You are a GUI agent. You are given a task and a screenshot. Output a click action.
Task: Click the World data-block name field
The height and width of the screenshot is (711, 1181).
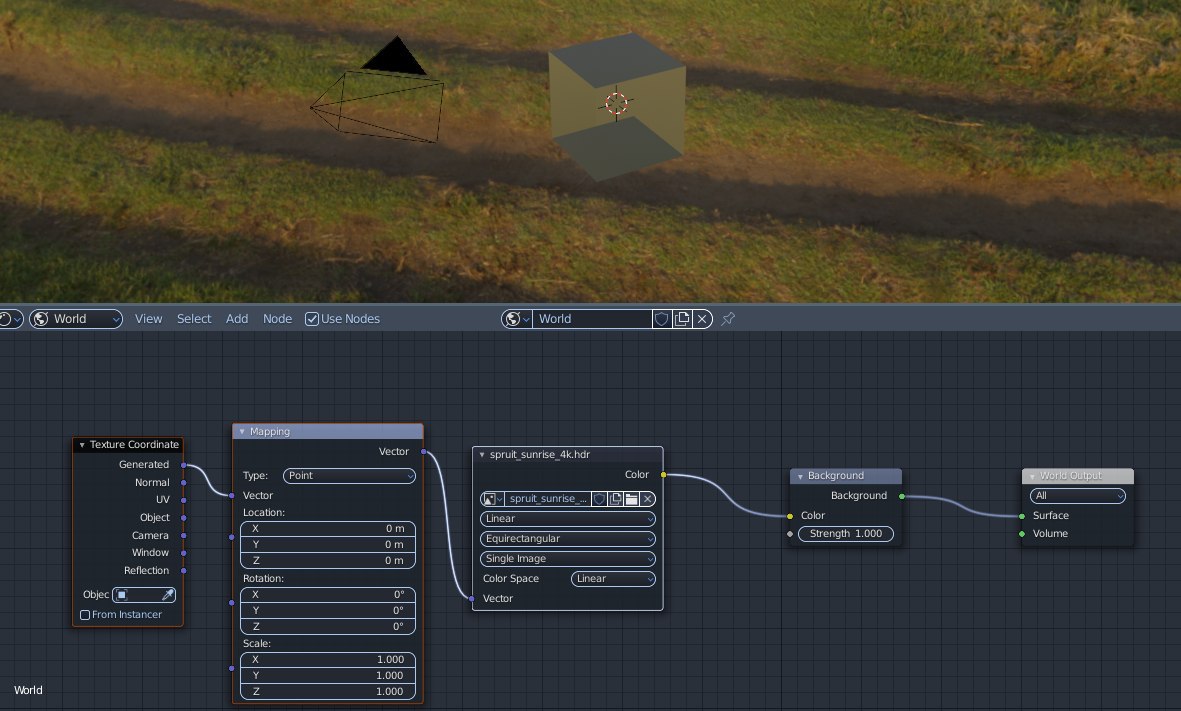point(592,319)
